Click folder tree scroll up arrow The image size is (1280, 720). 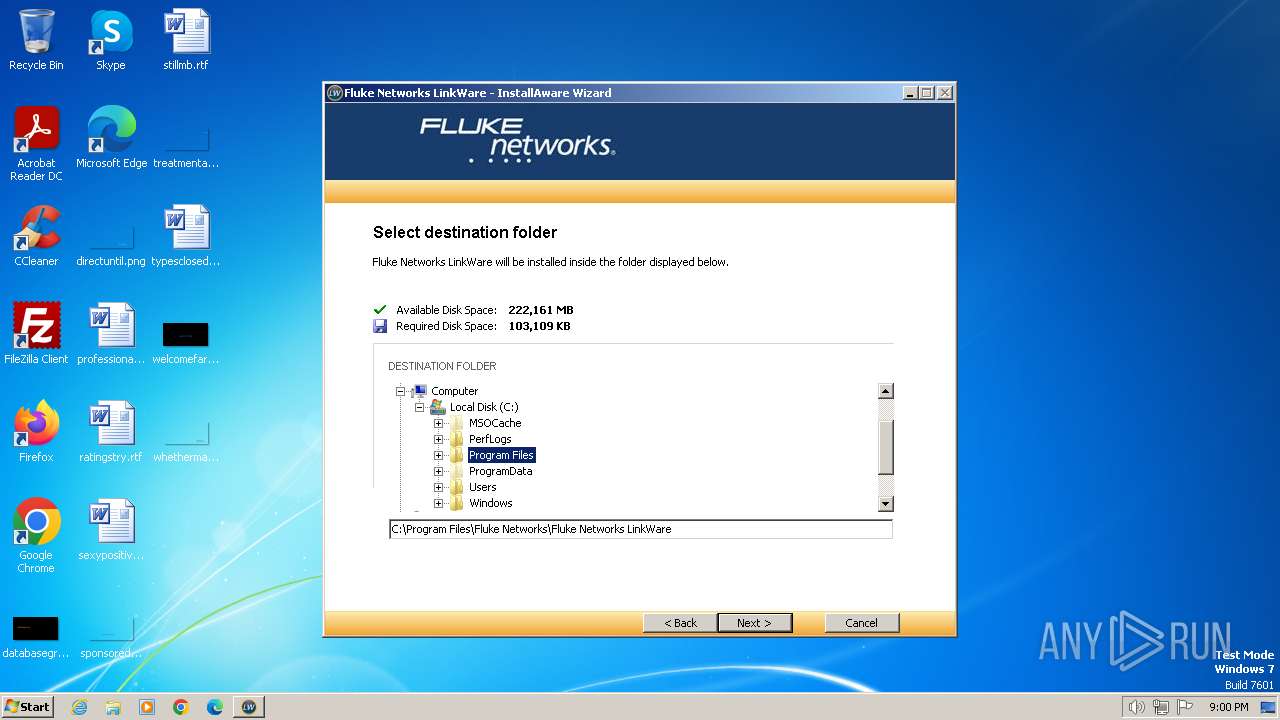885,391
